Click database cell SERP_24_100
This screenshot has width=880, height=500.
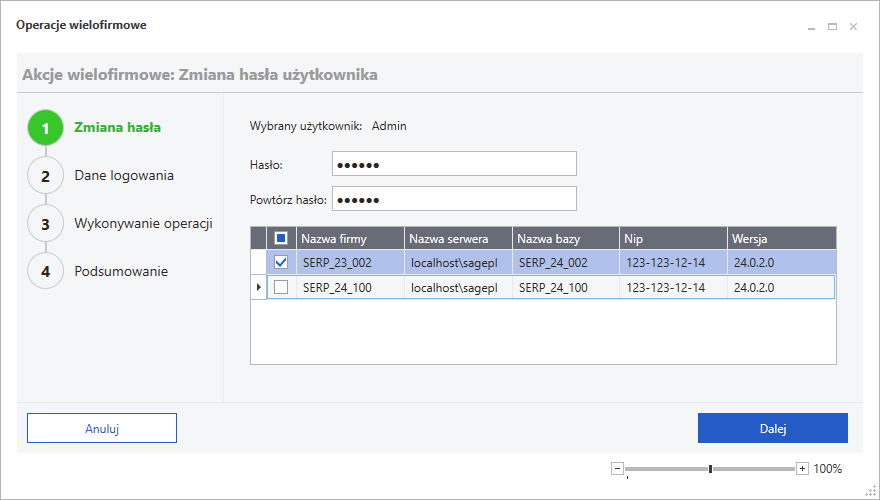click(x=566, y=288)
